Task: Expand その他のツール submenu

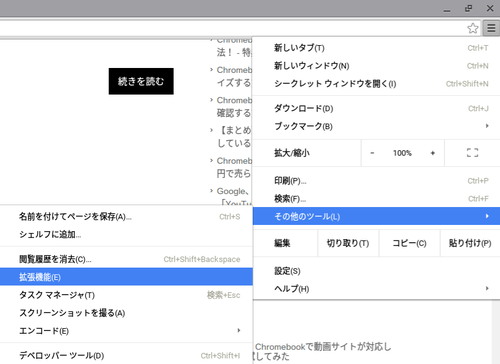Action: [376, 216]
